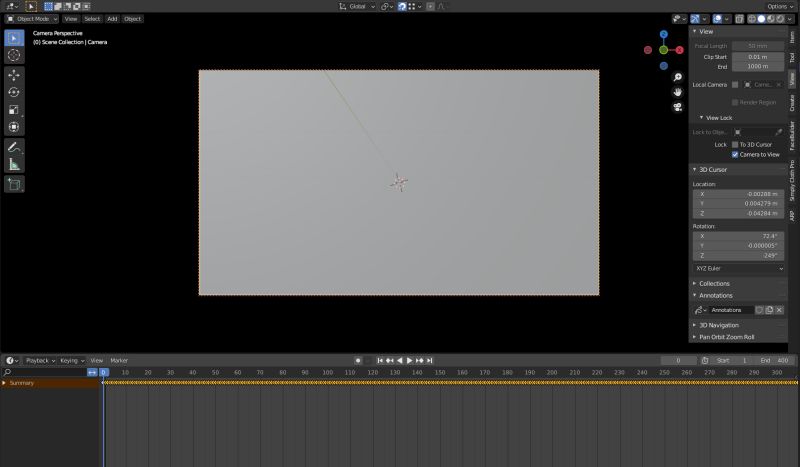Click the green Y axis gizmo ball
800x467 pixels.
click(x=663, y=50)
